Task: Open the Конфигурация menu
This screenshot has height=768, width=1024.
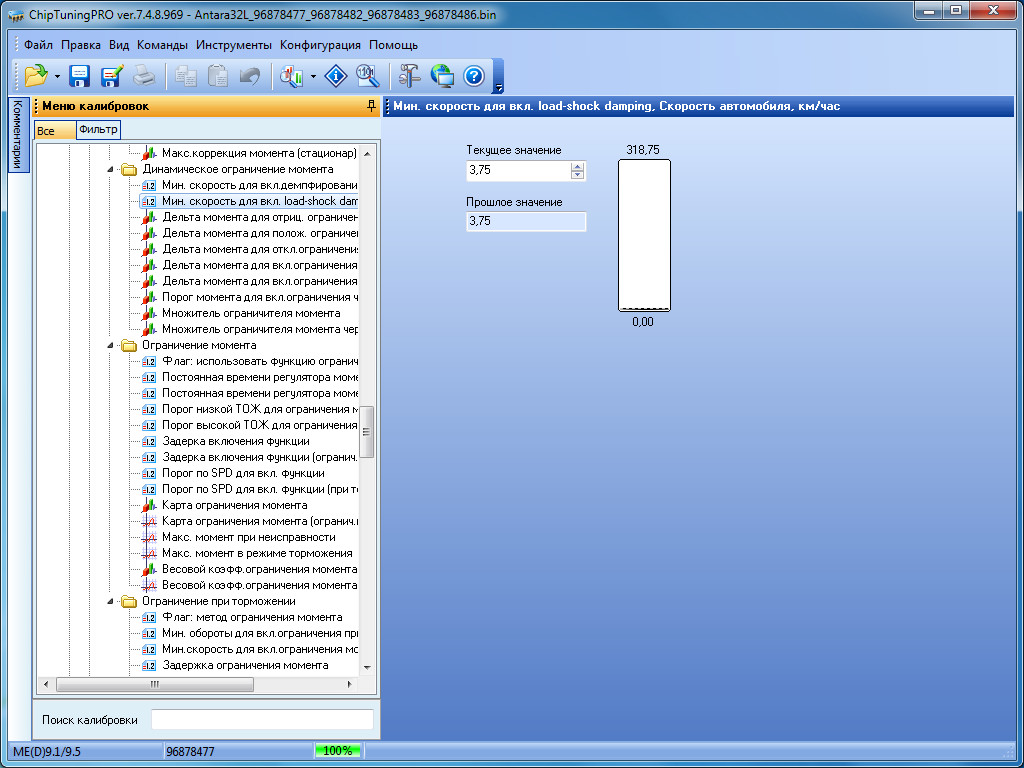Action: click(320, 45)
